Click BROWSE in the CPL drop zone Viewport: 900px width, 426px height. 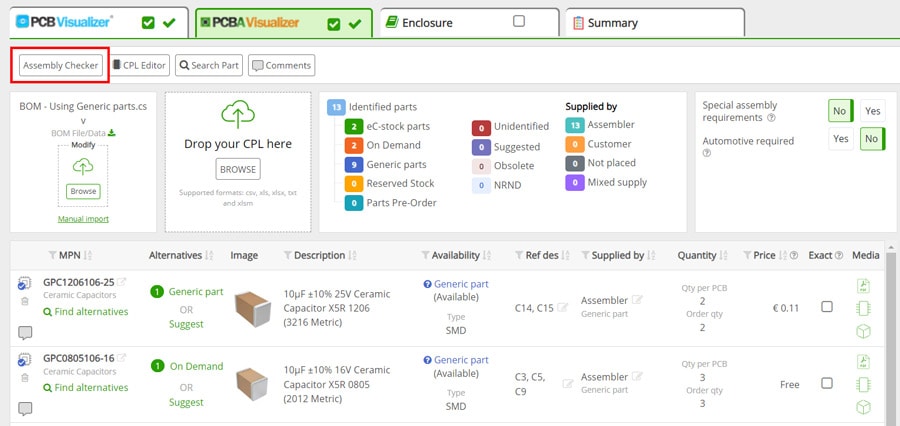pyautogui.click(x=238, y=169)
